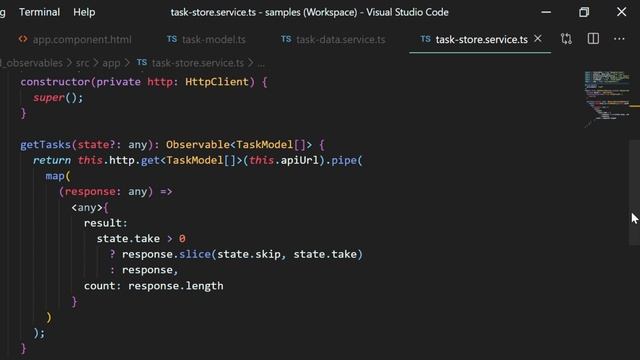Click the 'constructor' keyword in code
This screenshot has width=640, height=360.
(x=55, y=82)
